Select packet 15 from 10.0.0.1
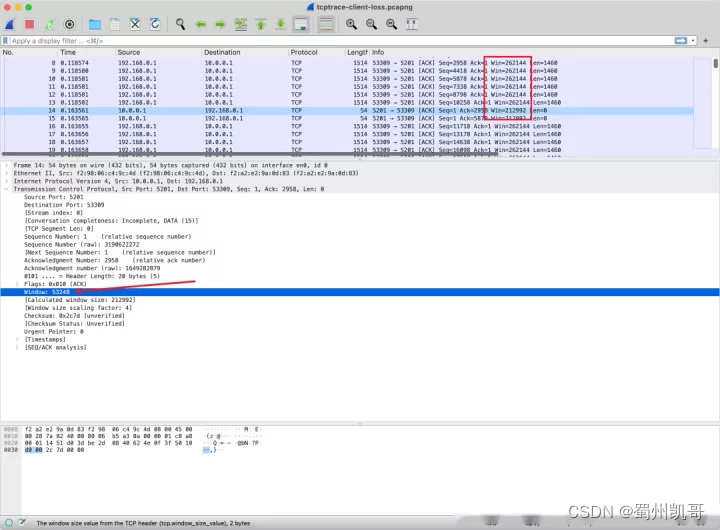This screenshot has height=530, width=720. [x=347, y=118]
